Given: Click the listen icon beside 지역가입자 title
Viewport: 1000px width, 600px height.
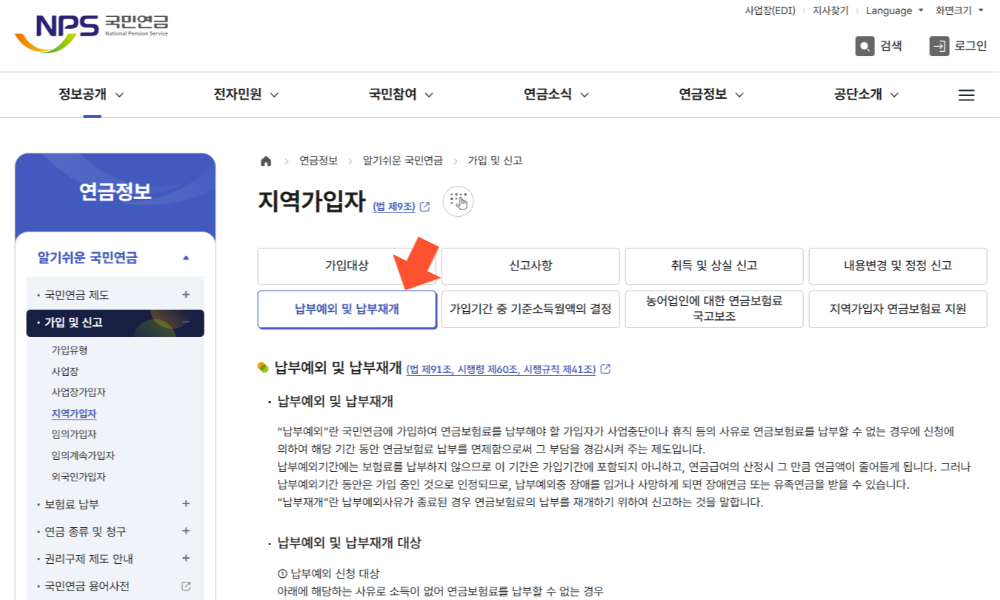Looking at the screenshot, I should [x=458, y=201].
